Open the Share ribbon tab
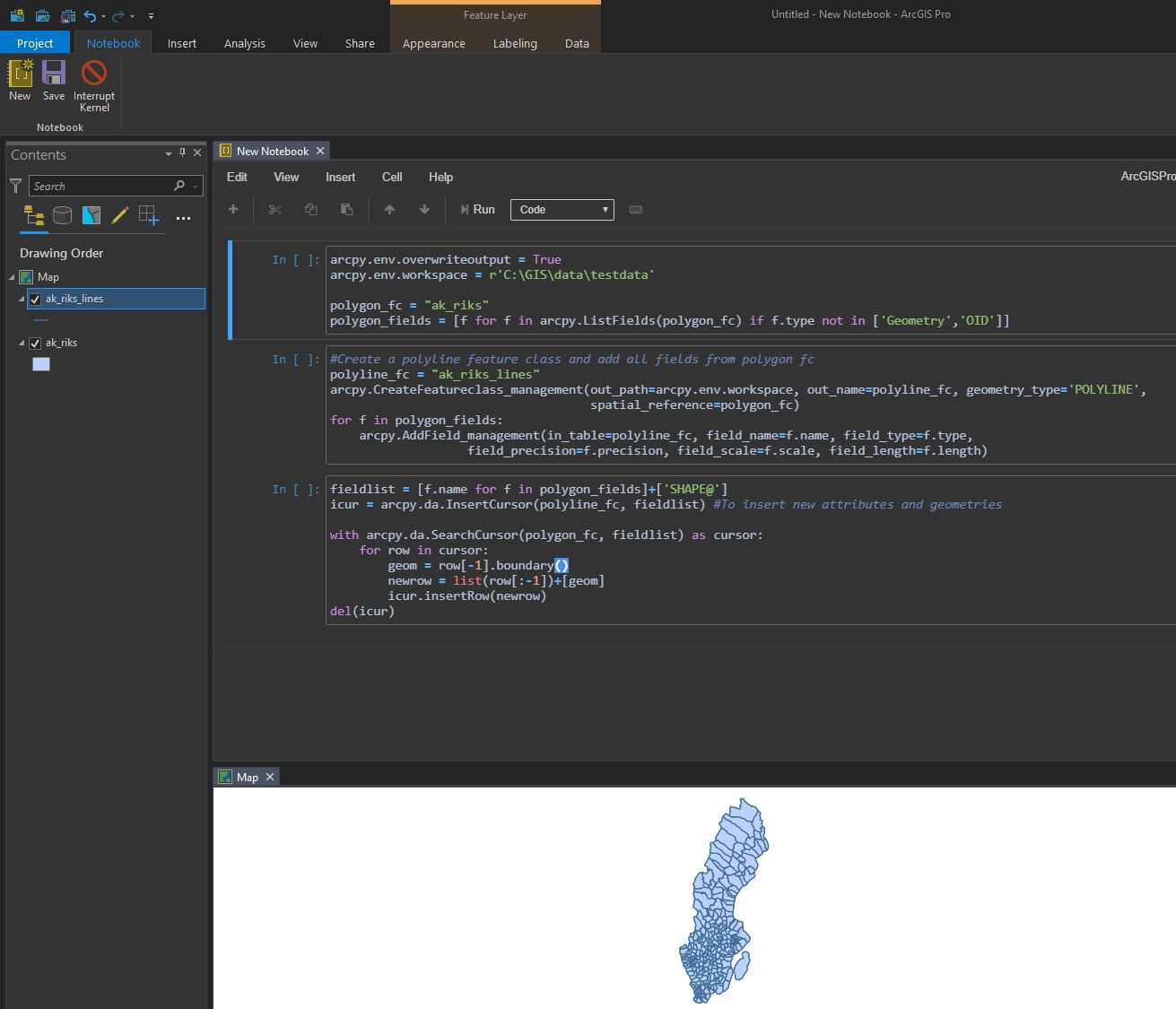This screenshot has height=1009, width=1176. click(360, 43)
